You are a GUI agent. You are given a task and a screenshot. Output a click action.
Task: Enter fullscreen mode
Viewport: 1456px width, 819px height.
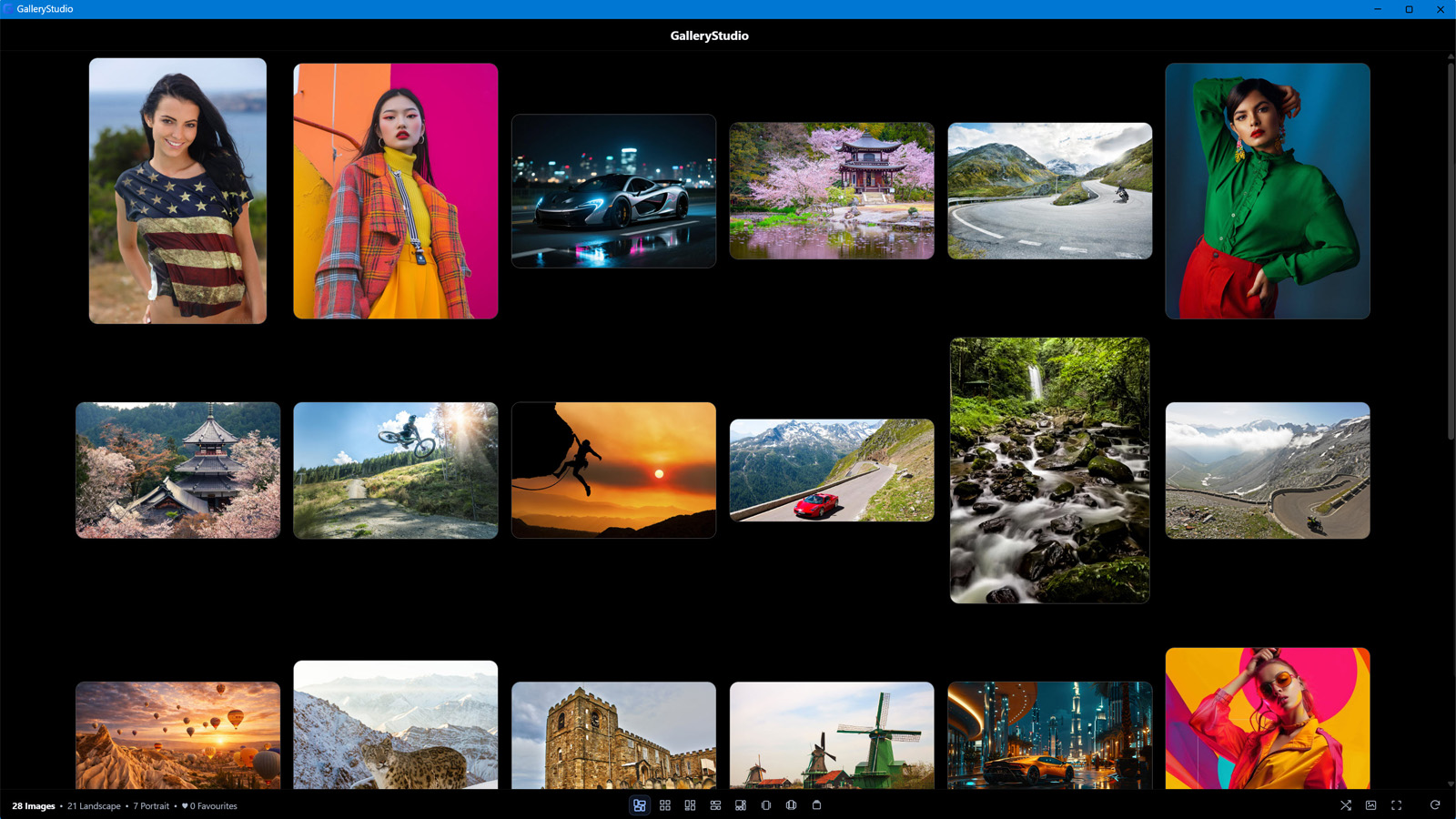[x=1397, y=805]
